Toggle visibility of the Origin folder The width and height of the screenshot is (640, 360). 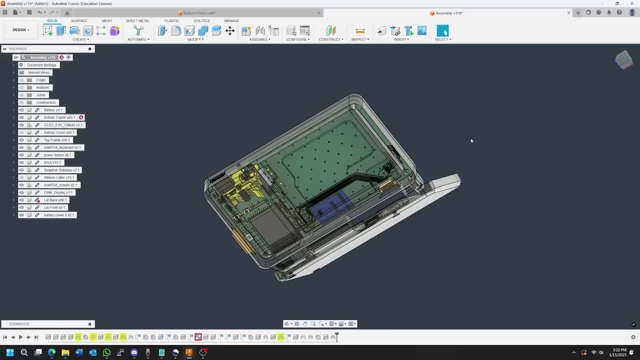coord(22,80)
